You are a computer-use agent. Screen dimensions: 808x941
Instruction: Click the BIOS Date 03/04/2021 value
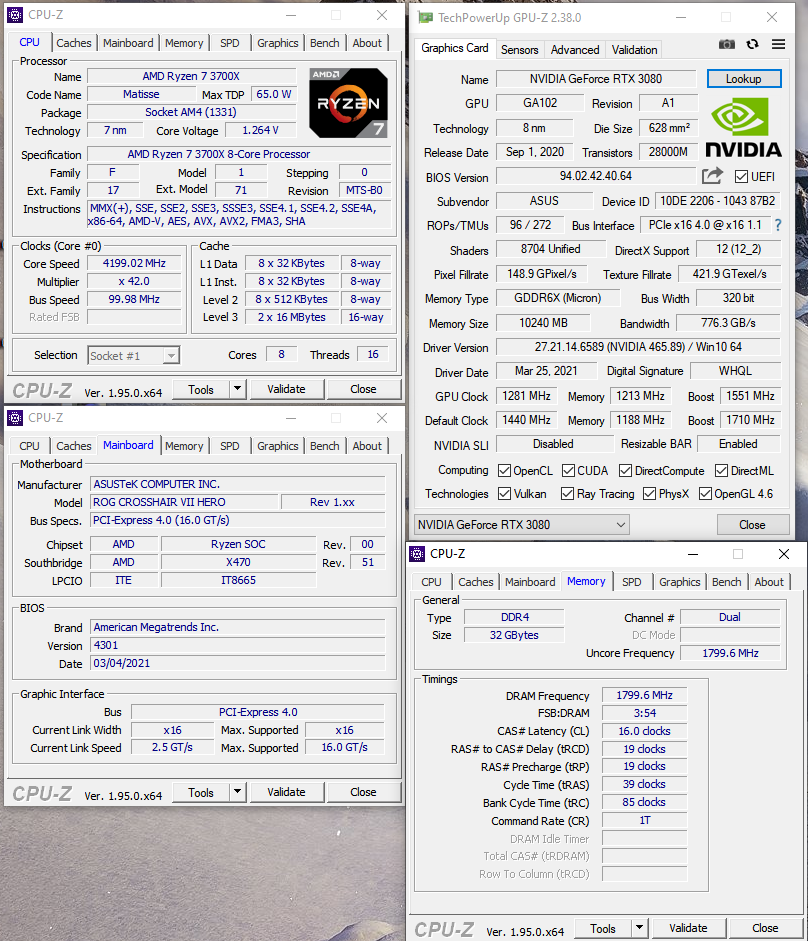click(238, 663)
